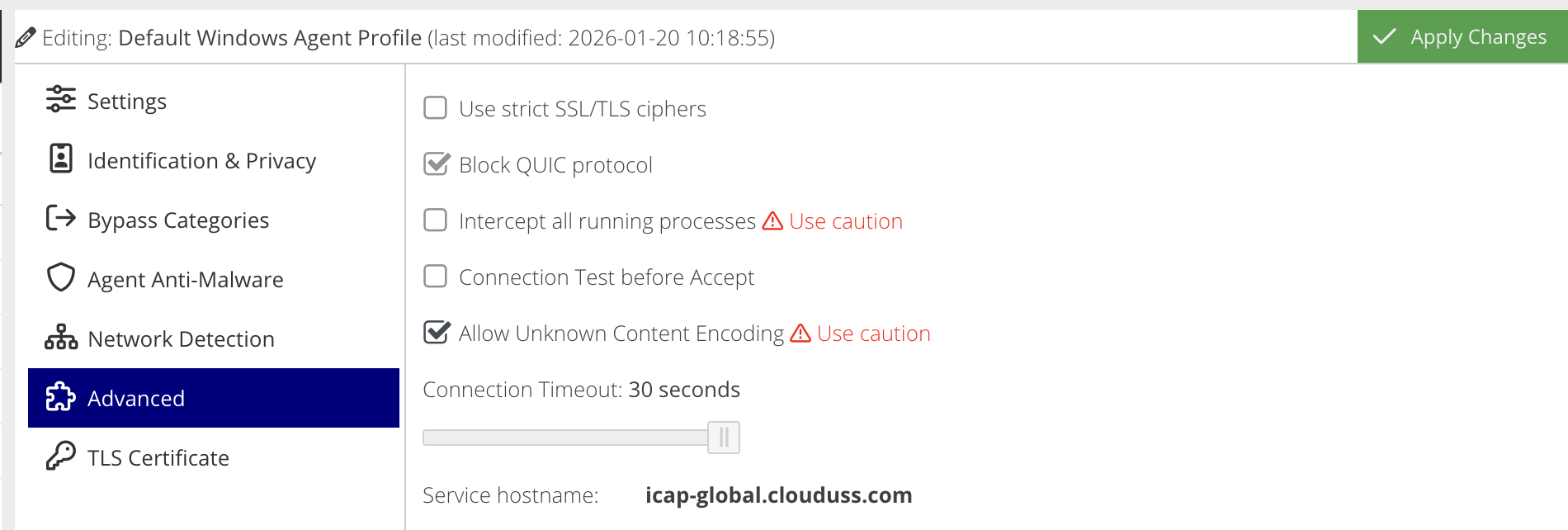Toggle the Block QUIC protocol checkbox

(436, 164)
